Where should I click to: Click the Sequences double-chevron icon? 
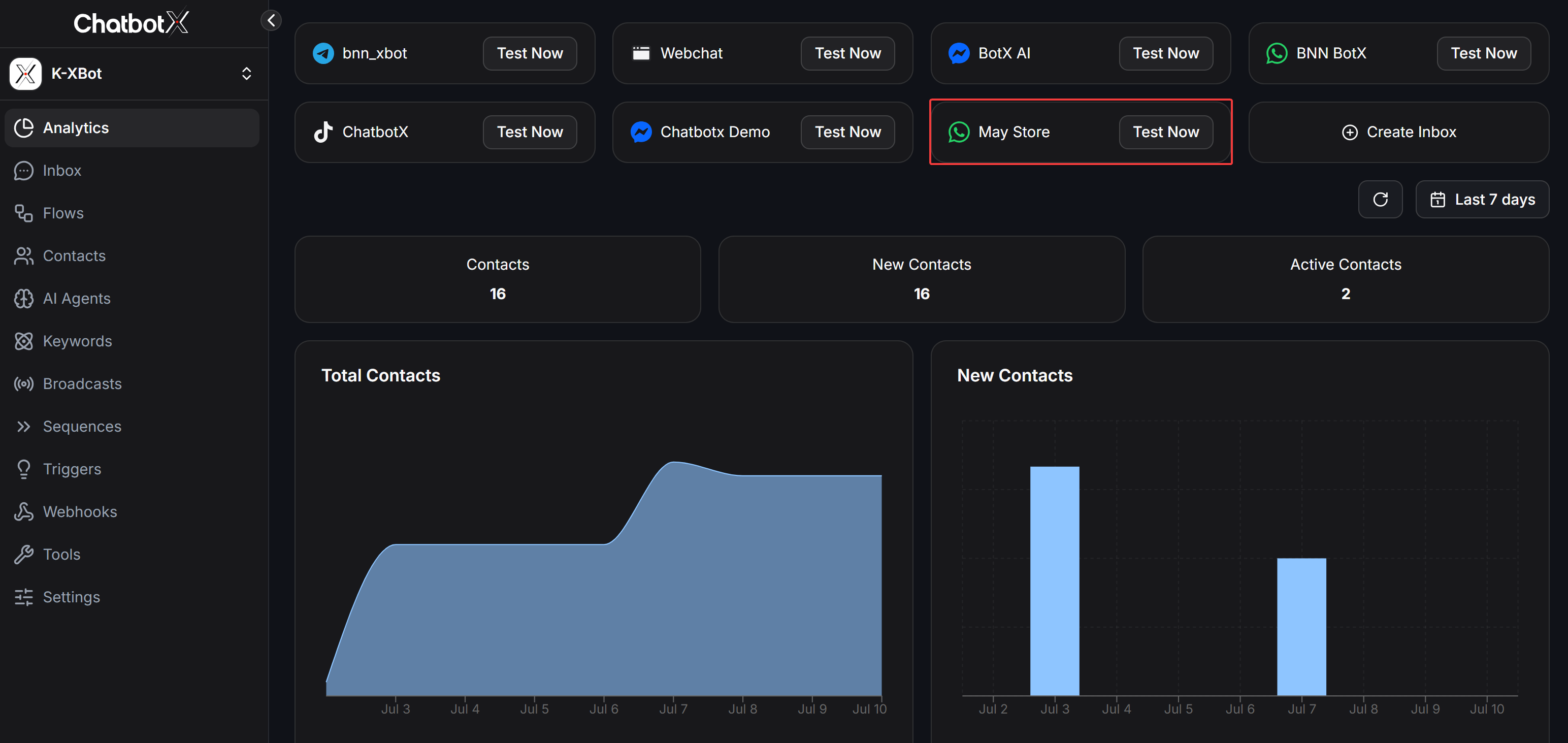[x=24, y=426]
